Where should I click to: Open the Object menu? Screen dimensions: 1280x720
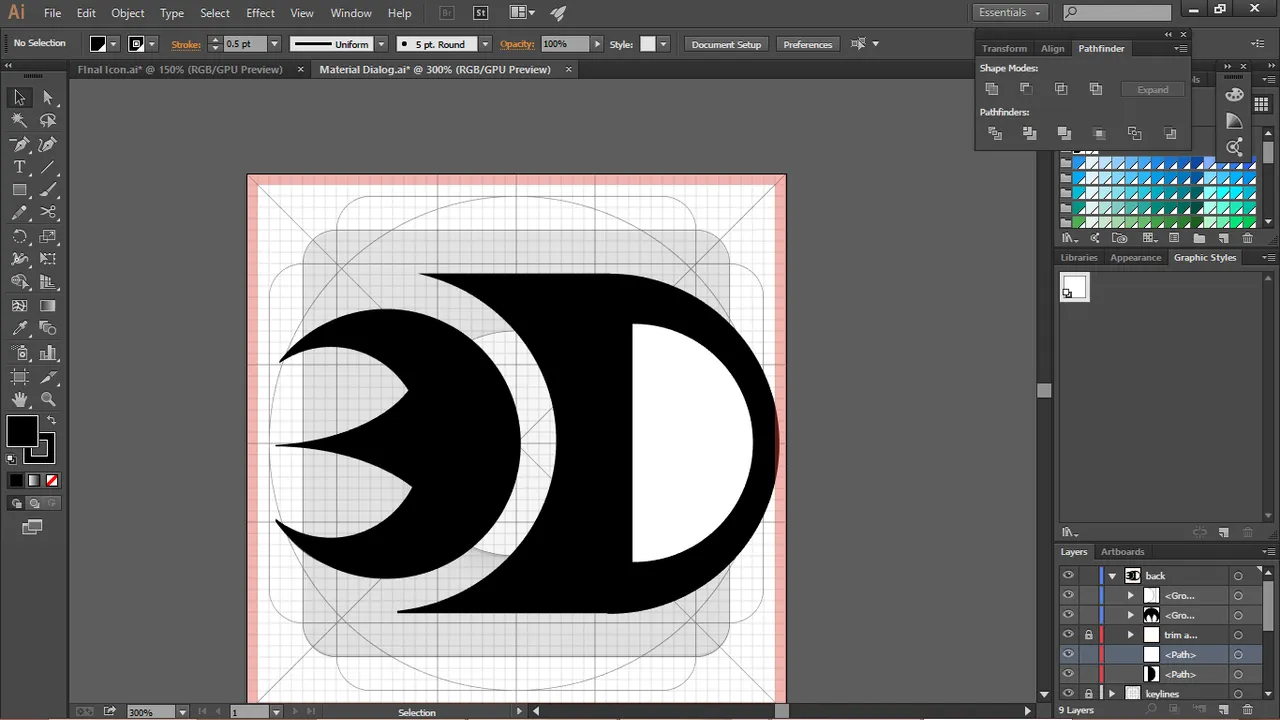point(127,13)
